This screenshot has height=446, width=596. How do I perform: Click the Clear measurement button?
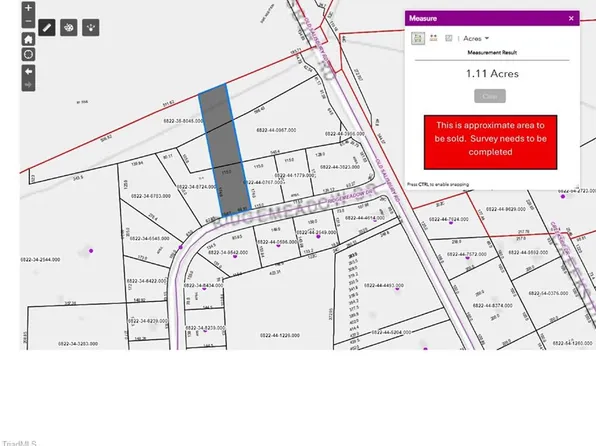pyautogui.click(x=490, y=96)
